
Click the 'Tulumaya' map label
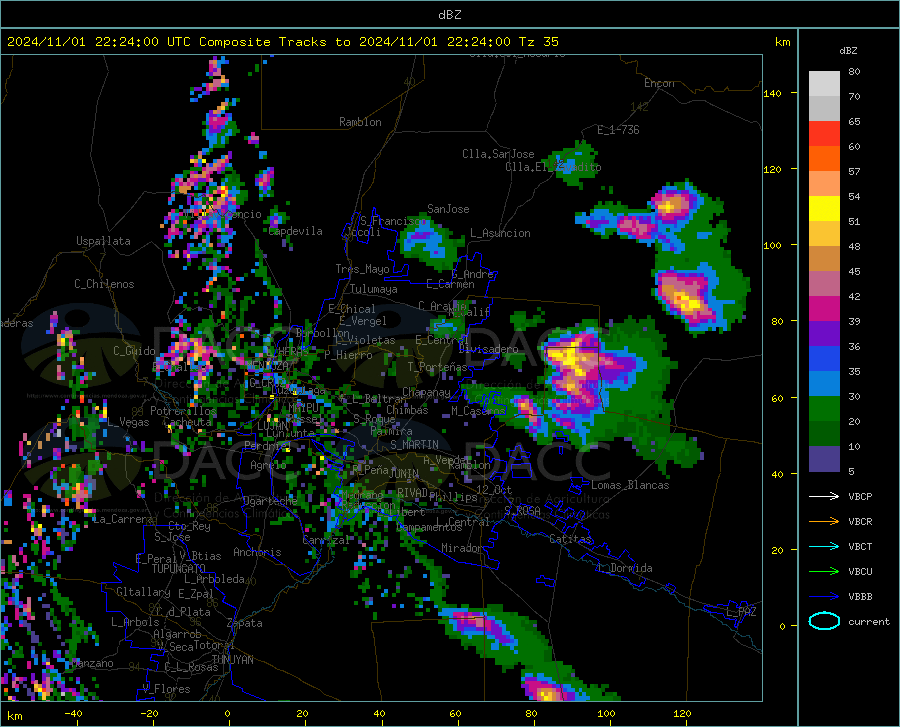pos(374,289)
